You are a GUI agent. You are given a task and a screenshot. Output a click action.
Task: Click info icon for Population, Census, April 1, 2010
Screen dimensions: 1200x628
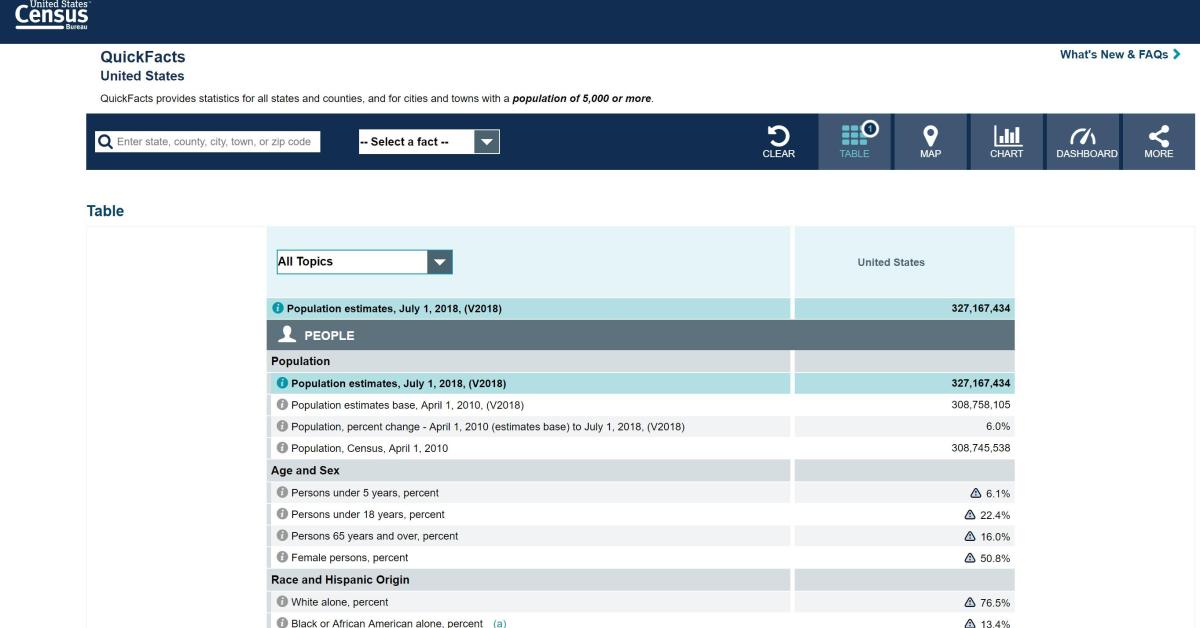pyautogui.click(x=282, y=449)
